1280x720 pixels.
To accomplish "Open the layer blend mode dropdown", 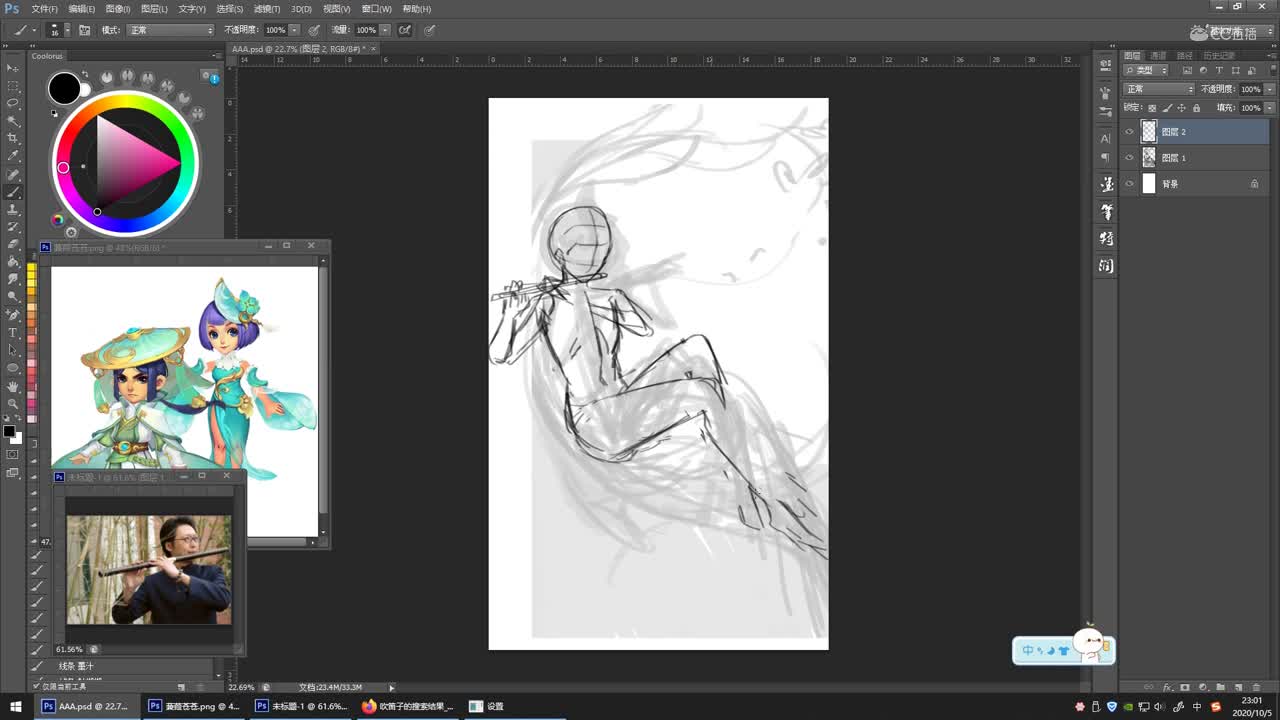I will tap(1158, 89).
